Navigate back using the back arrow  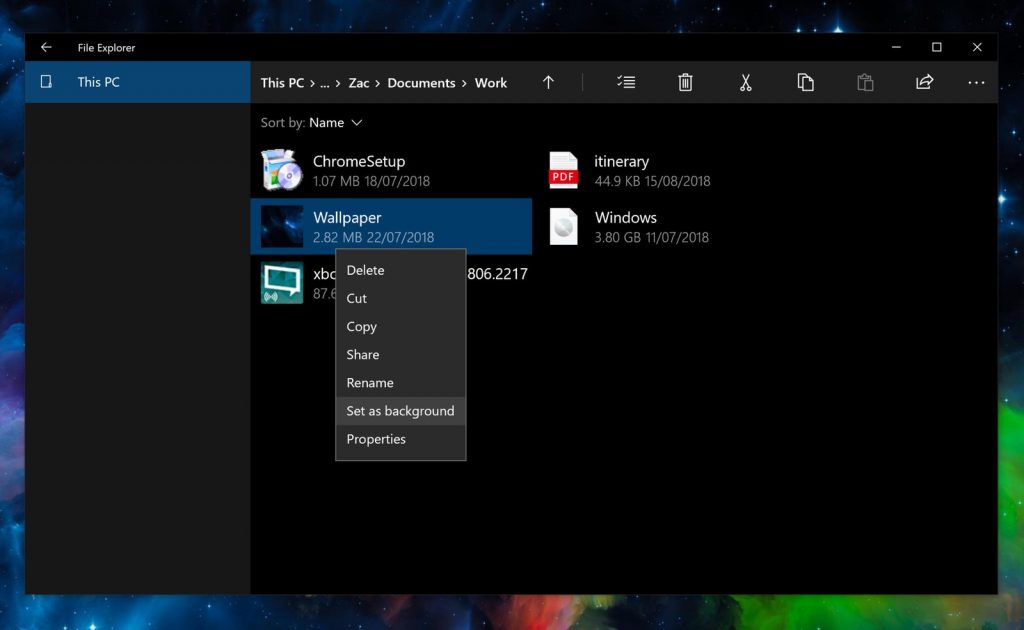(45, 47)
